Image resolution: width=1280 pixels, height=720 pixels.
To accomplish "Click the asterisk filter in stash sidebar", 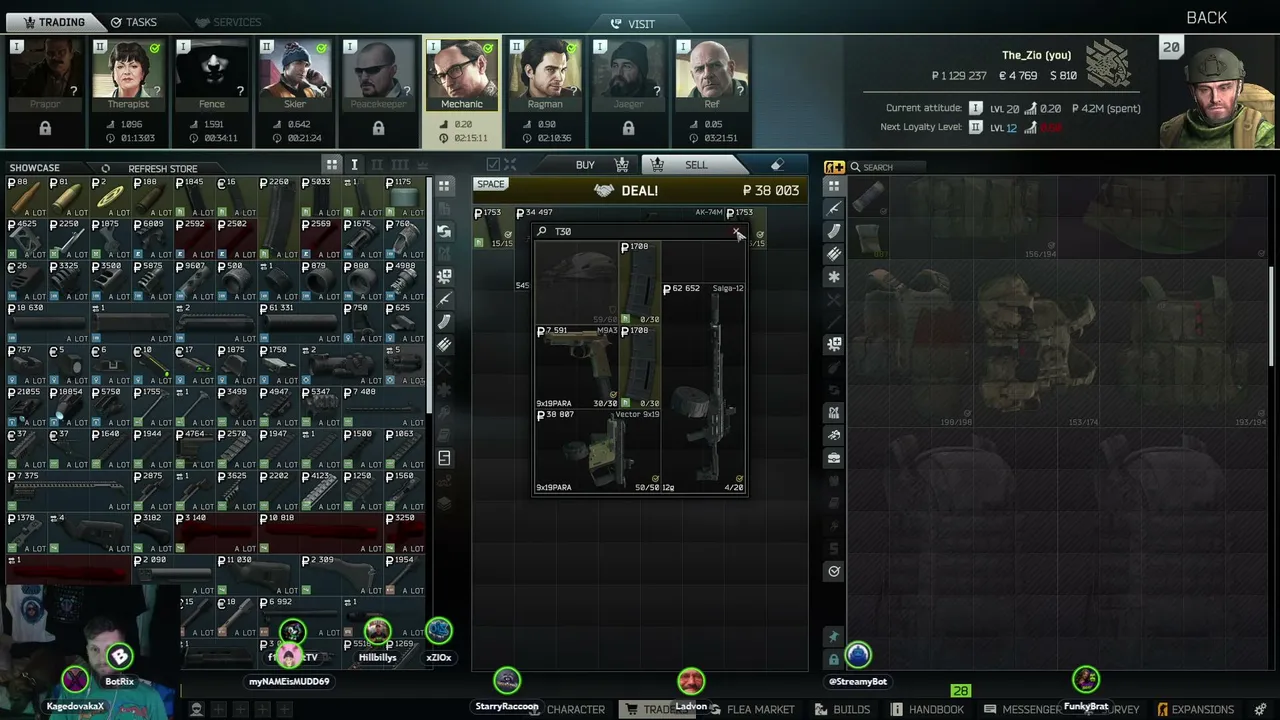I will (834, 277).
